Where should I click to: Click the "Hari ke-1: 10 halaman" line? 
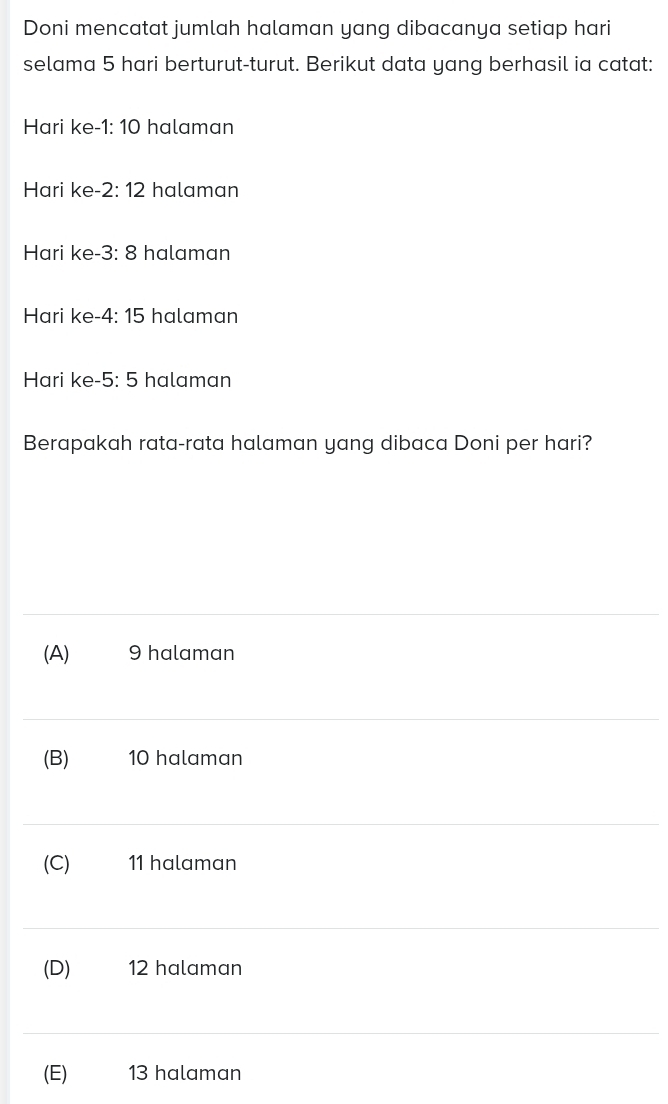click(x=129, y=128)
